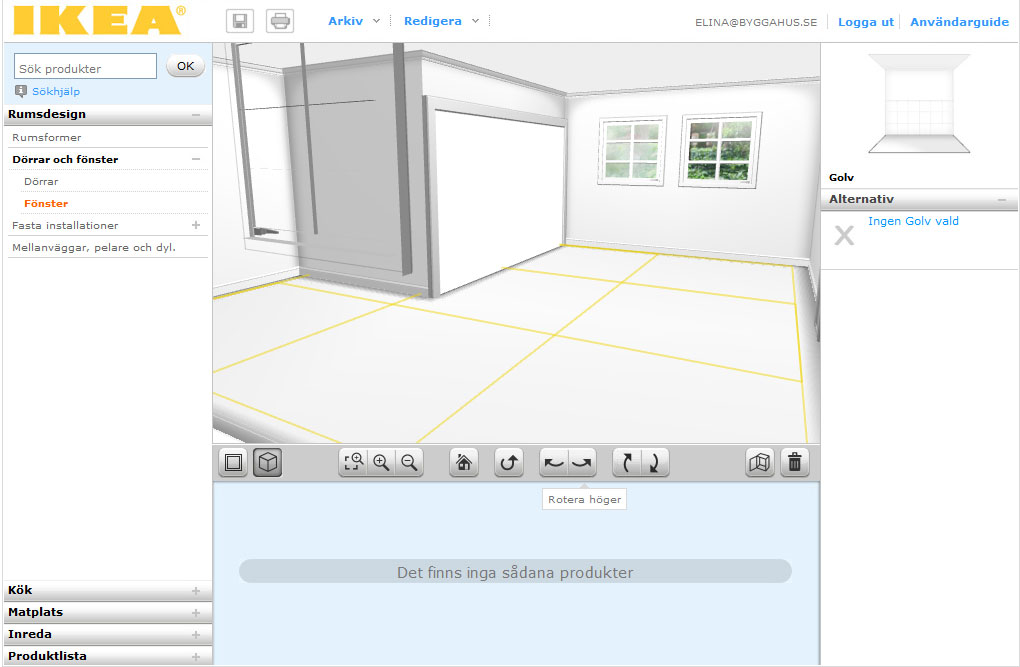
Task: Print the design with printer icon
Action: pos(280,21)
